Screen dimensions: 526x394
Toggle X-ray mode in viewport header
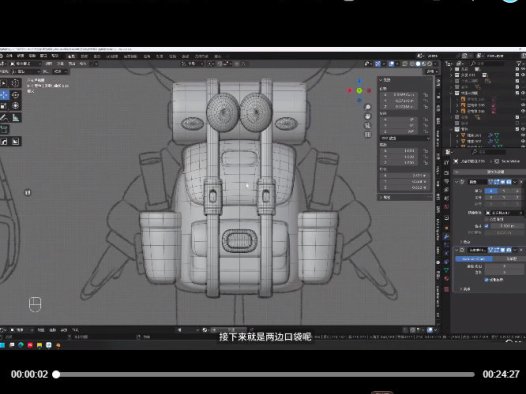(405, 64)
